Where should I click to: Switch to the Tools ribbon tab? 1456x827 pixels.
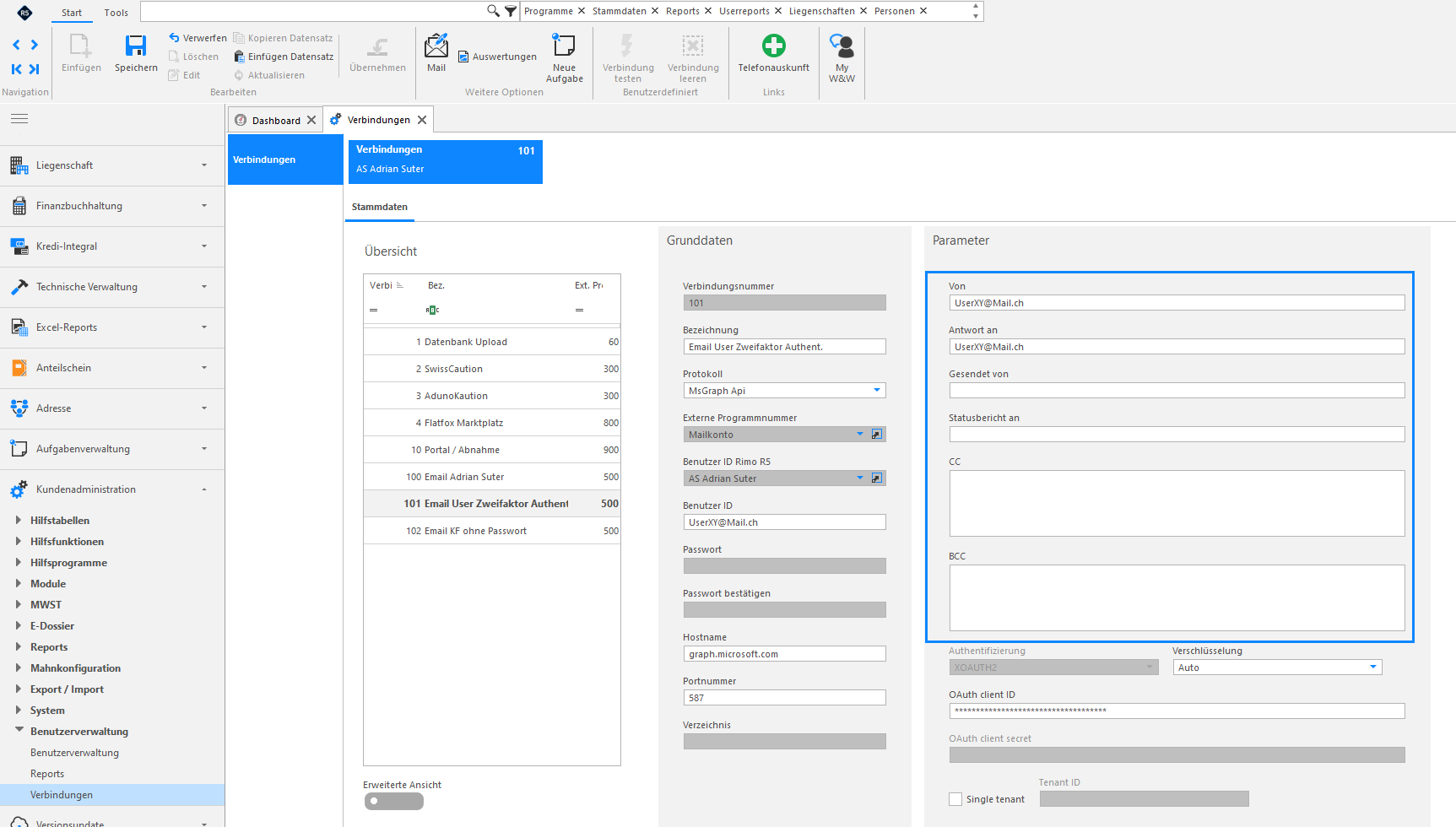[x=116, y=13]
